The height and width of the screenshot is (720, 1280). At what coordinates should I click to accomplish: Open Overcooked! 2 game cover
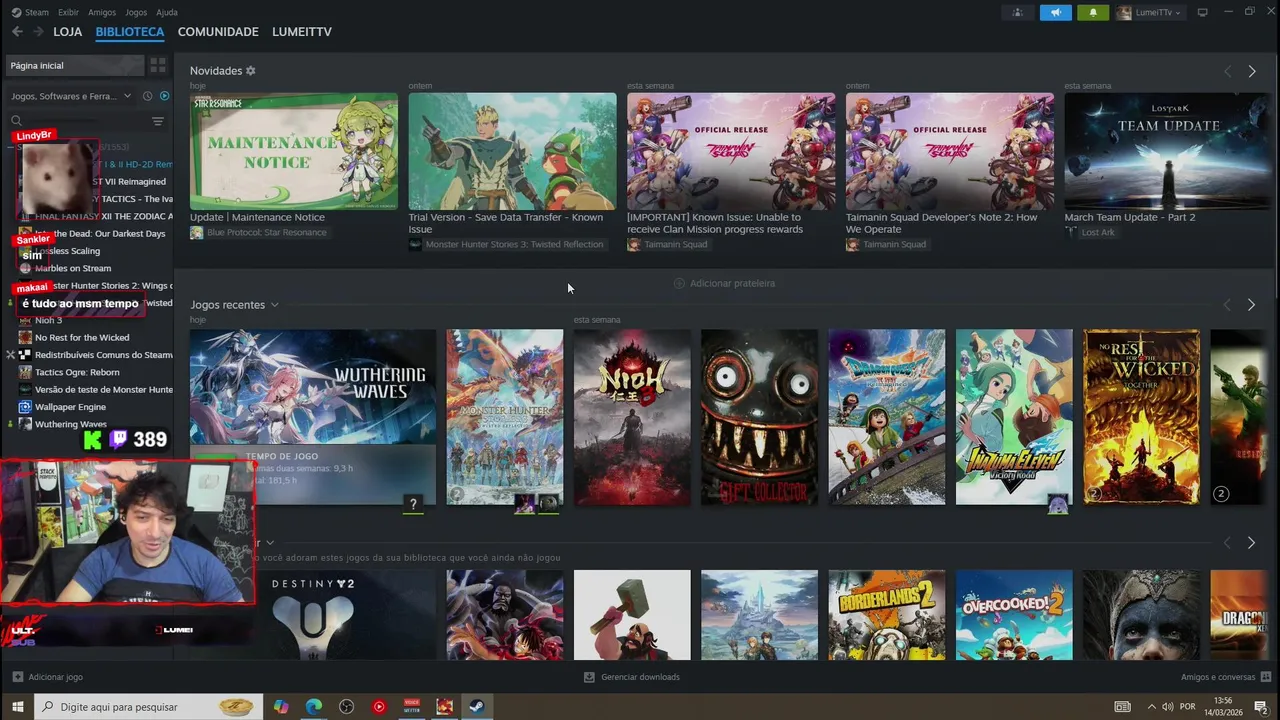tap(1014, 615)
